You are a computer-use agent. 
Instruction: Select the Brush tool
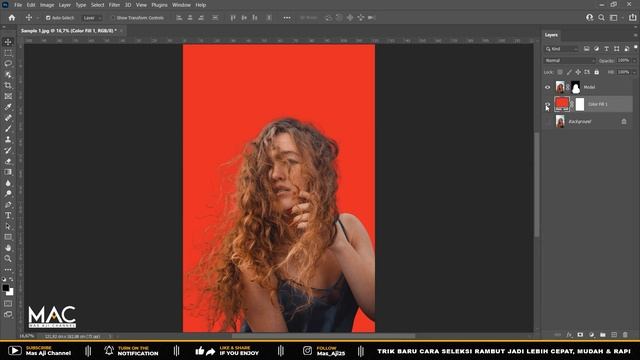tap(8, 129)
